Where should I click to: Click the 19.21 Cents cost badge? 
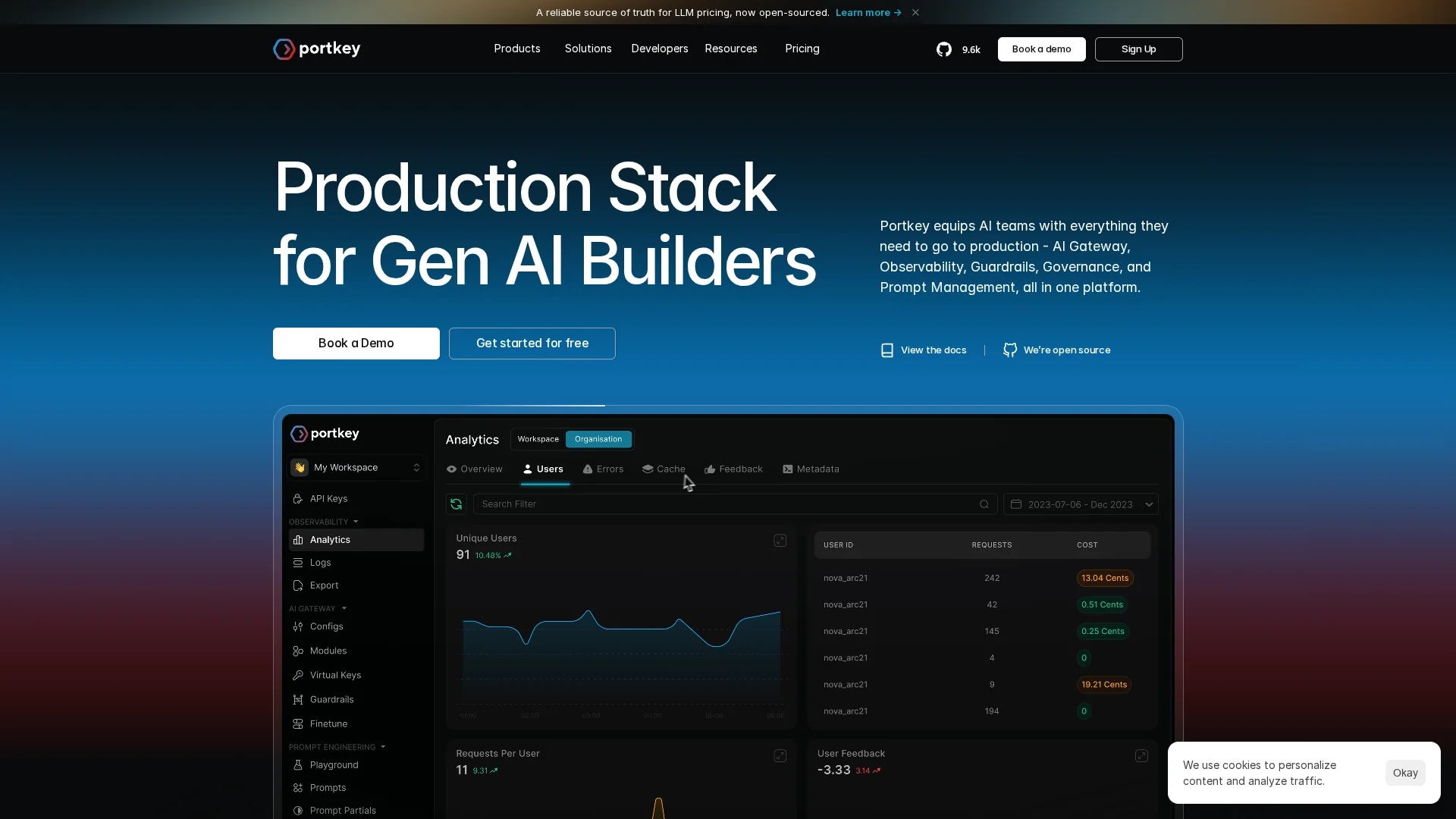[x=1104, y=685]
